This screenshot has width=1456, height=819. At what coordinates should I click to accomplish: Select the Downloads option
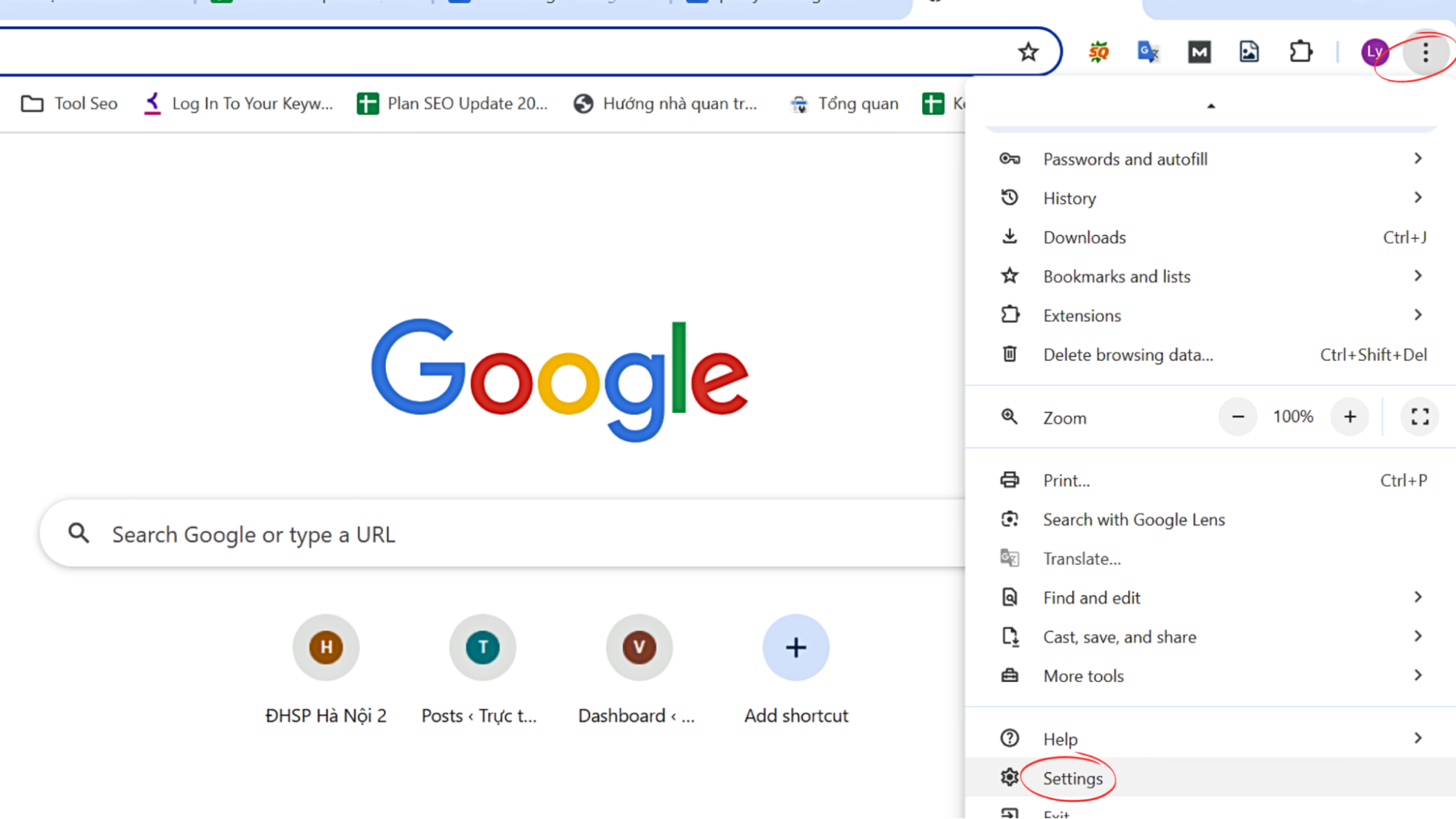(x=1084, y=237)
